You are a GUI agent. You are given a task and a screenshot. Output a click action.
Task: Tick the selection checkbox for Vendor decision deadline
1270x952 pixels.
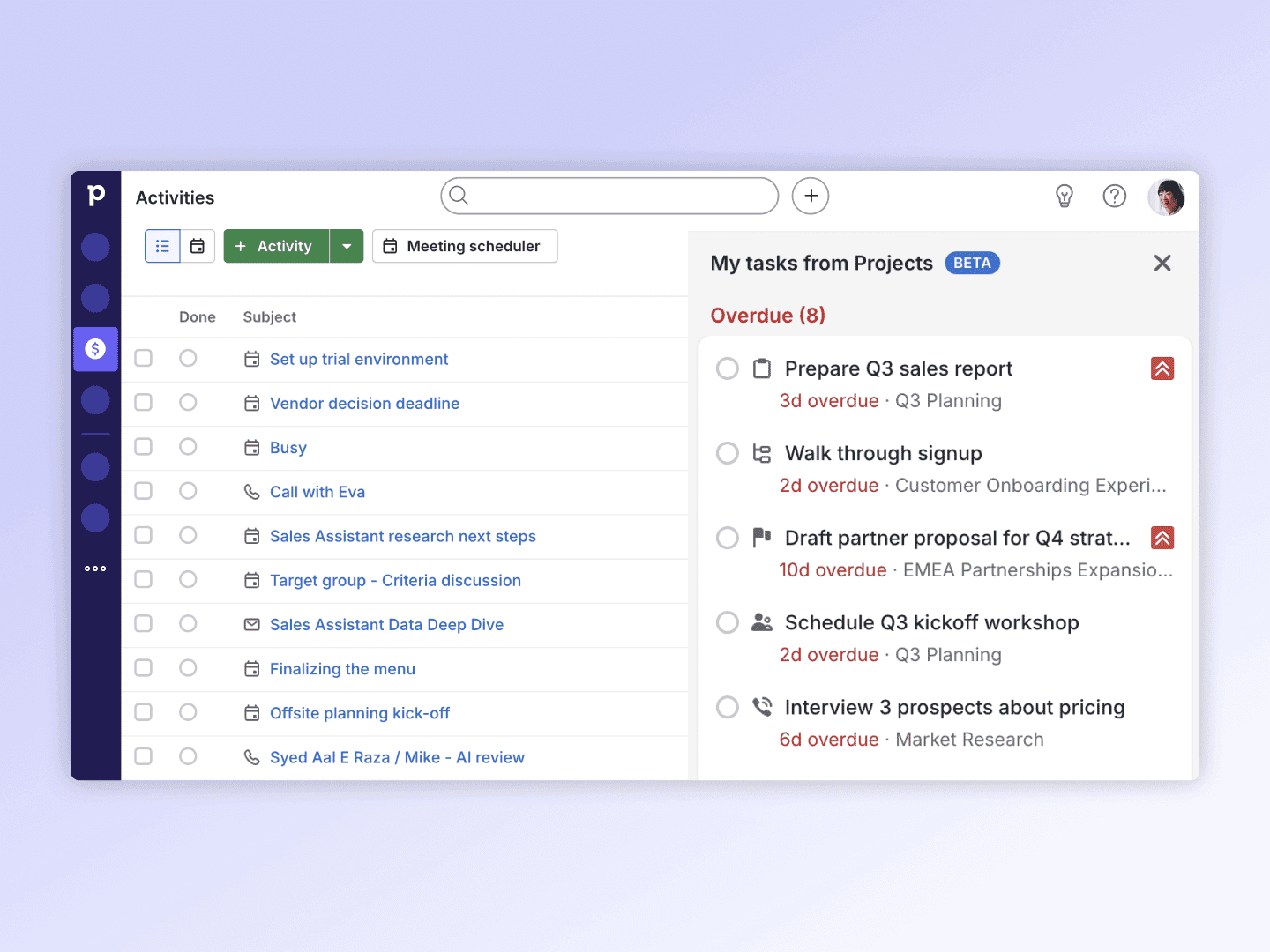[x=143, y=402]
